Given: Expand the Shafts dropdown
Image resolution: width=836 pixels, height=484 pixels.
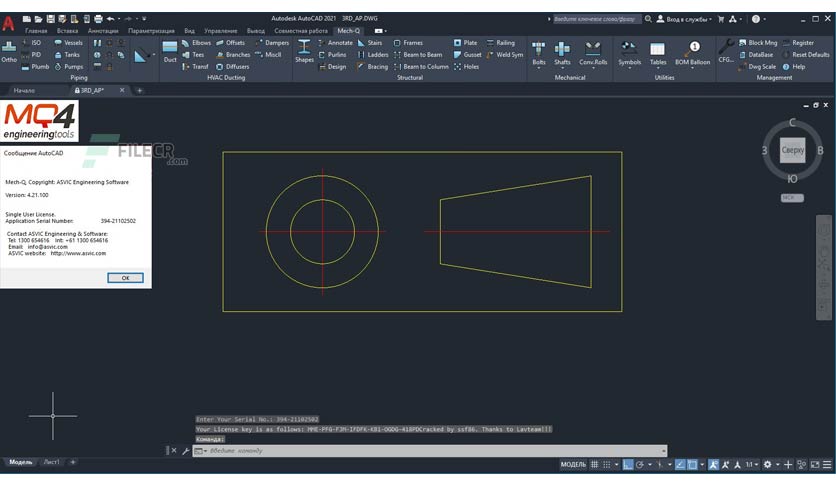Looking at the screenshot, I should pyautogui.click(x=562, y=68).
